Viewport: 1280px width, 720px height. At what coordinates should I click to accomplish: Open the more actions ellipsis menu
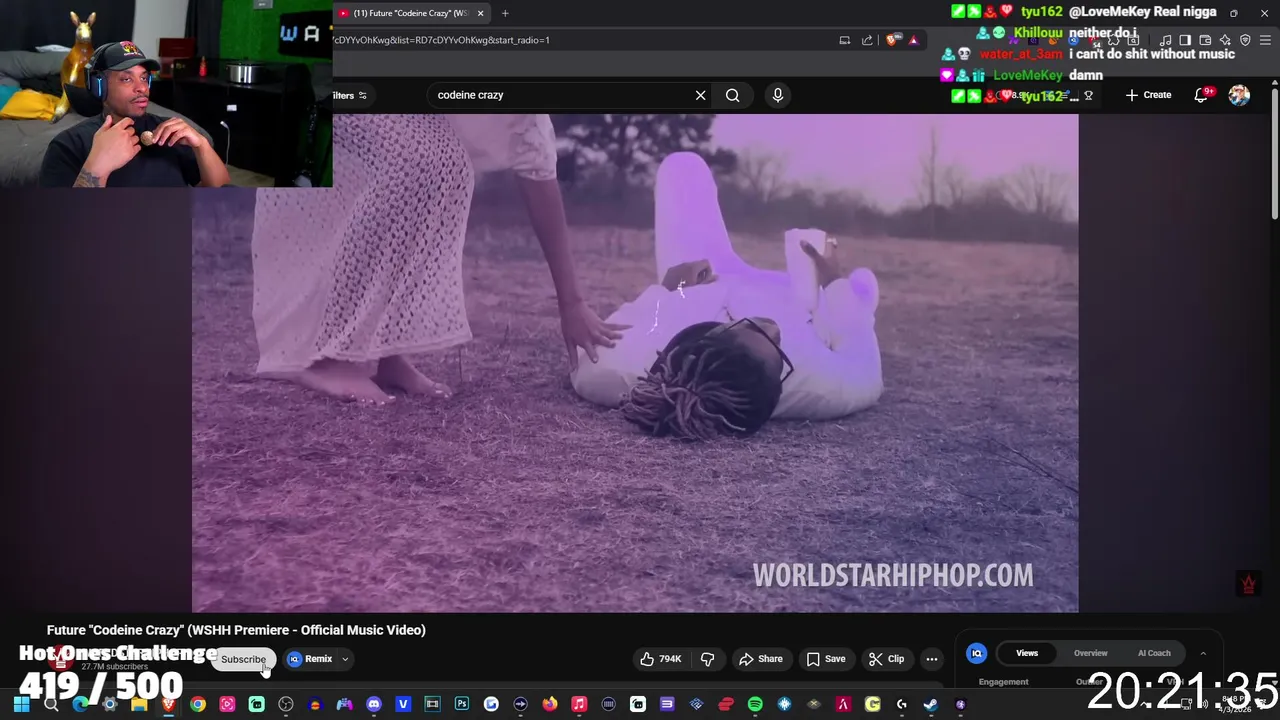point(931,659)
